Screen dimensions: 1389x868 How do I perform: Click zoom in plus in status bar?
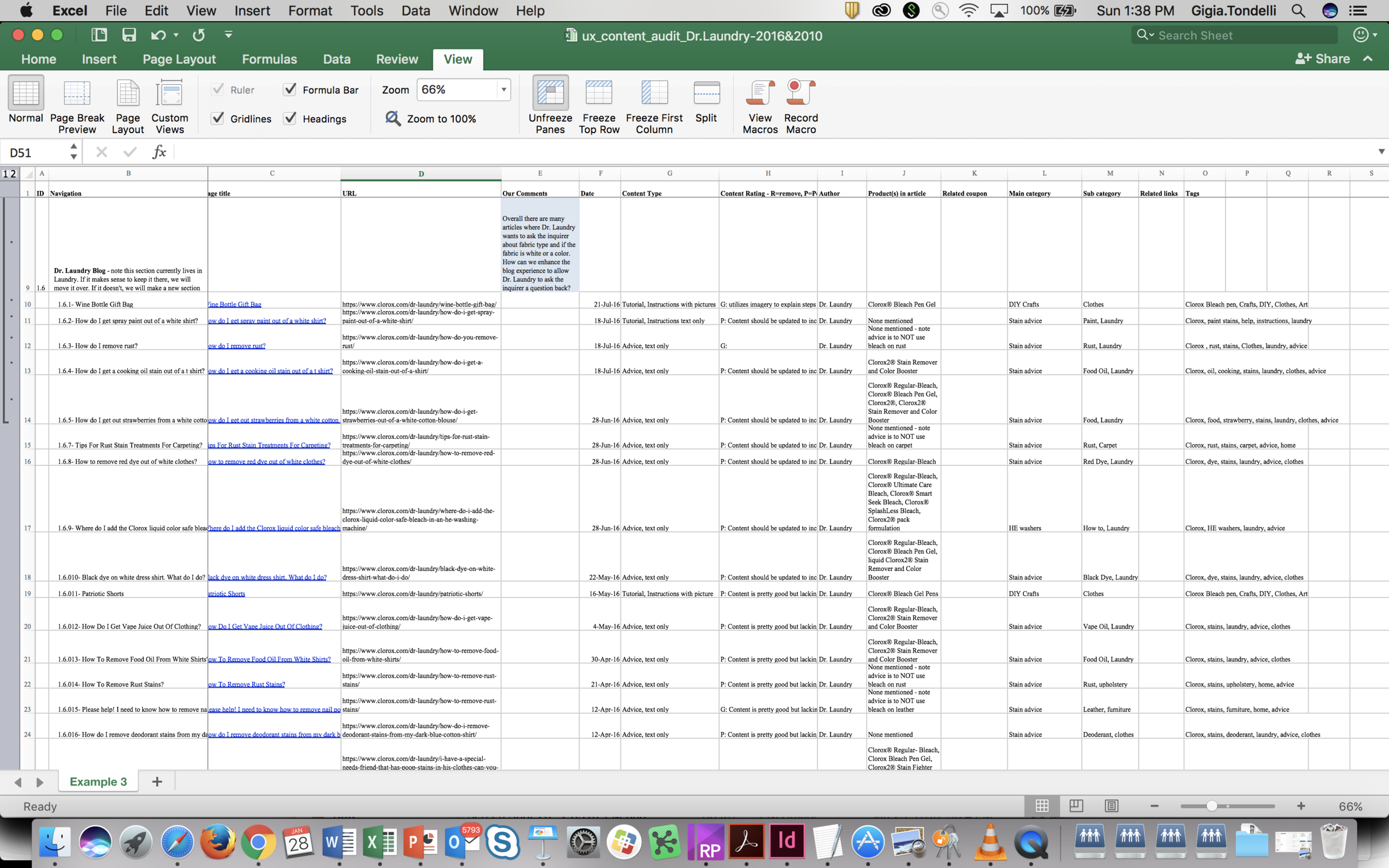(x=1301, y=806)
